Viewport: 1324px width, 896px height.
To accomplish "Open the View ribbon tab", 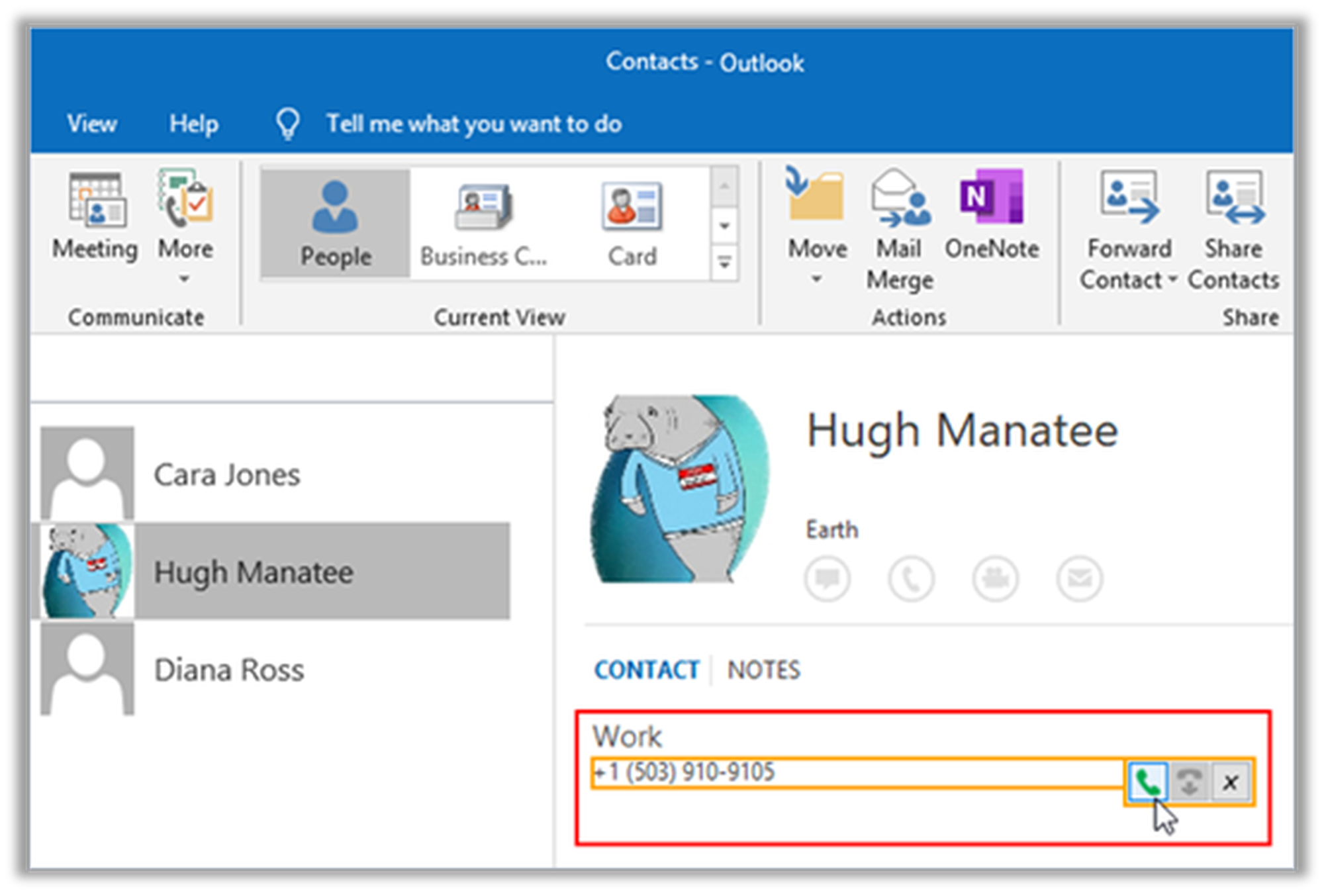I will (x=92, y=124).
